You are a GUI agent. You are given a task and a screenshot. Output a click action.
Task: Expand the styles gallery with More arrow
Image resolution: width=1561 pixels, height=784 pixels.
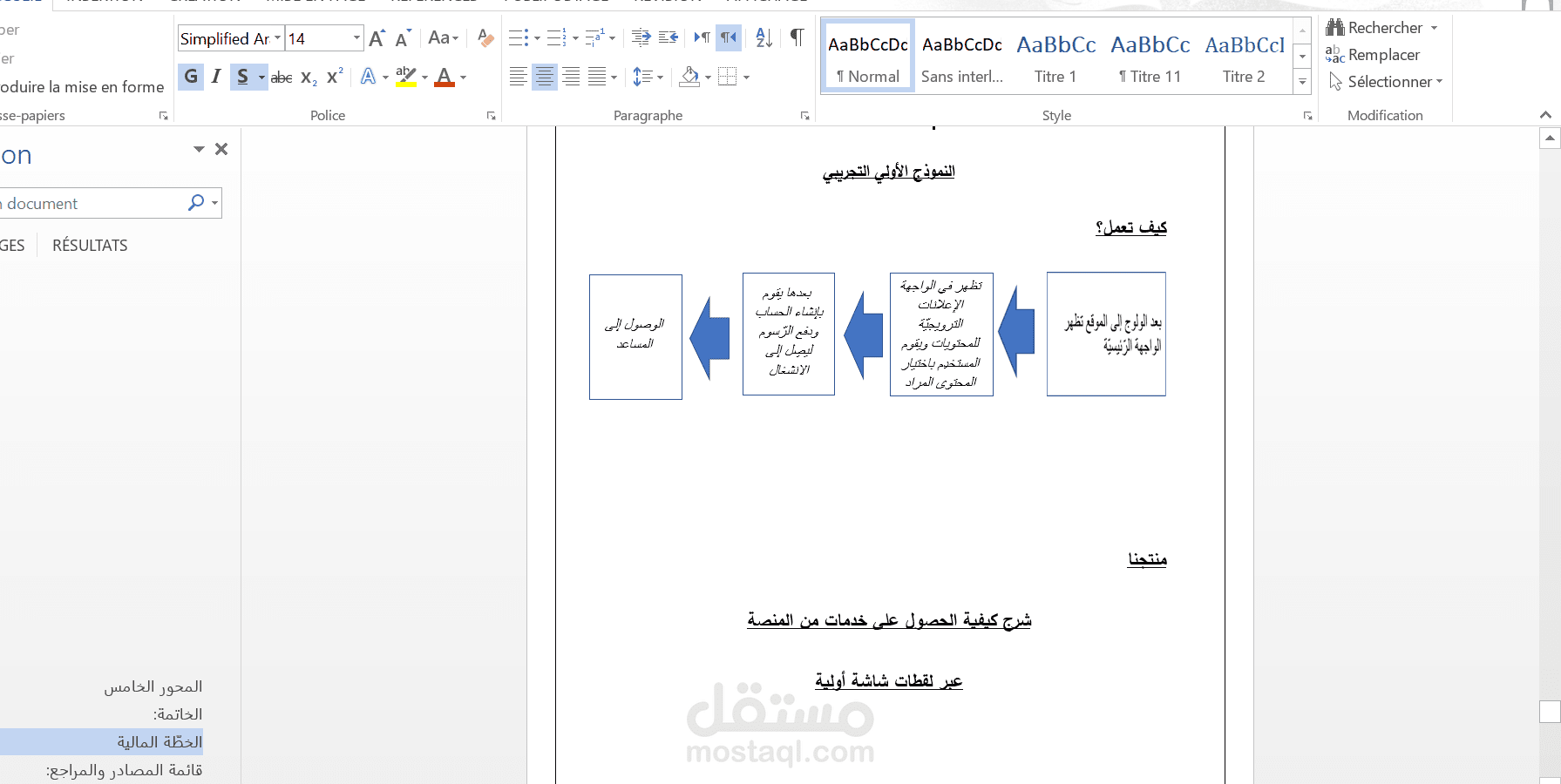pyautogui.click(x=1302, y=82)
